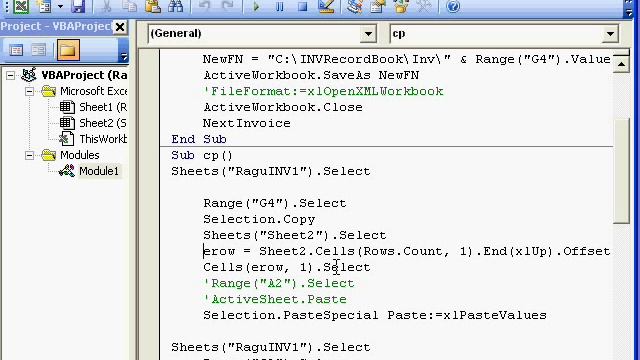
Task: Run the macro with green play icon
Action: click(x=256, y=7)
